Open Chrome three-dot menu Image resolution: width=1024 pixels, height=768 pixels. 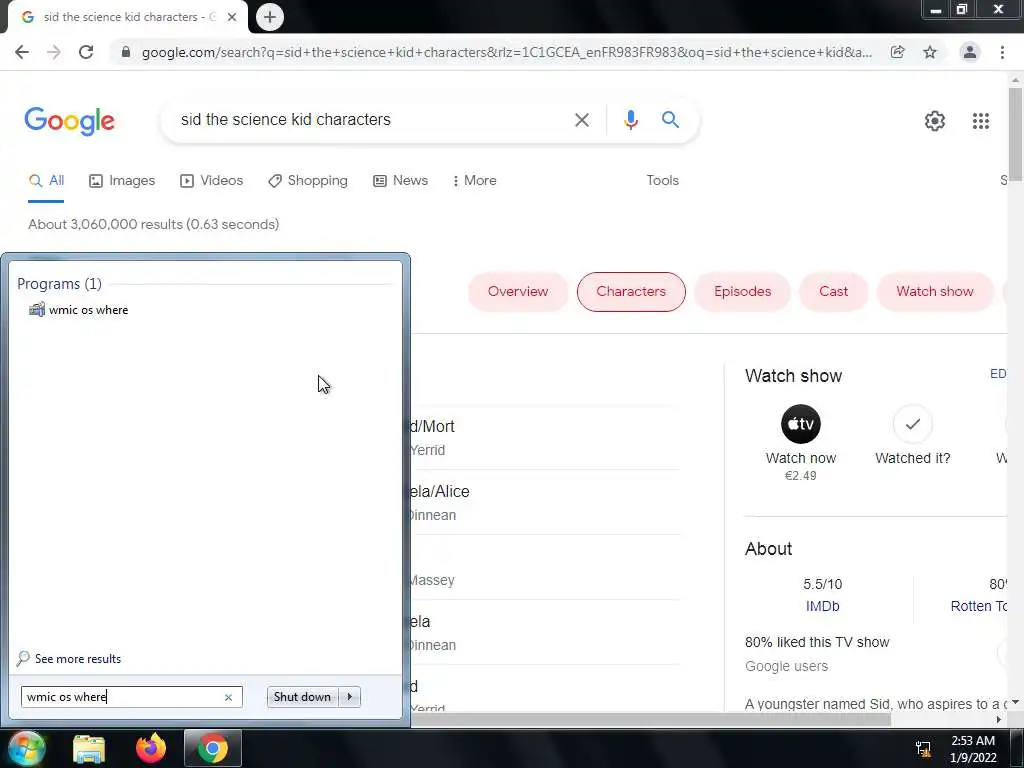click(1002, 52)
